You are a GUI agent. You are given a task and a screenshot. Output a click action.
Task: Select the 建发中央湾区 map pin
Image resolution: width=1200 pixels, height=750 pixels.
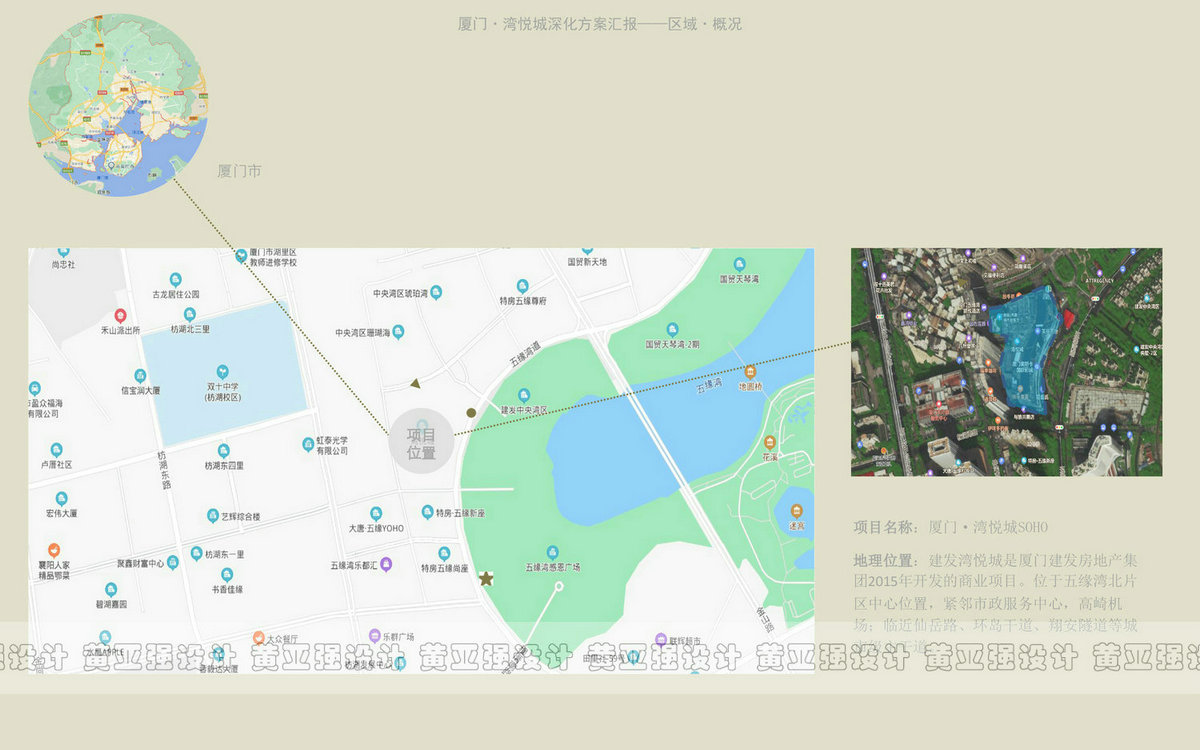pyautogui.click(x=524, y=395)
